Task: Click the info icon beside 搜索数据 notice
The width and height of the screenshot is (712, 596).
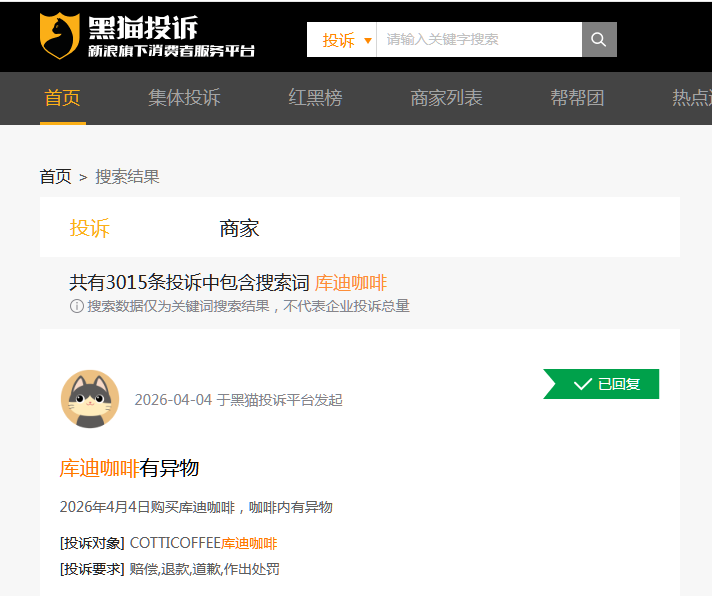Action: [x=76, y=306]
